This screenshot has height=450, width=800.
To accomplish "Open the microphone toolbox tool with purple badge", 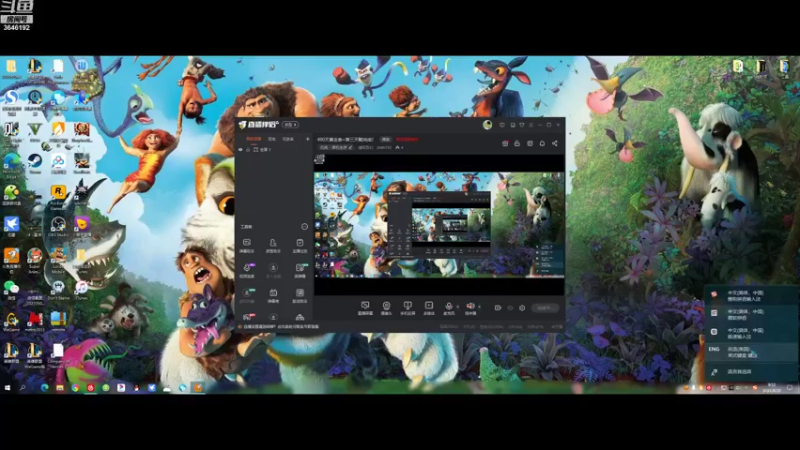I will click(x=247, y=270).
